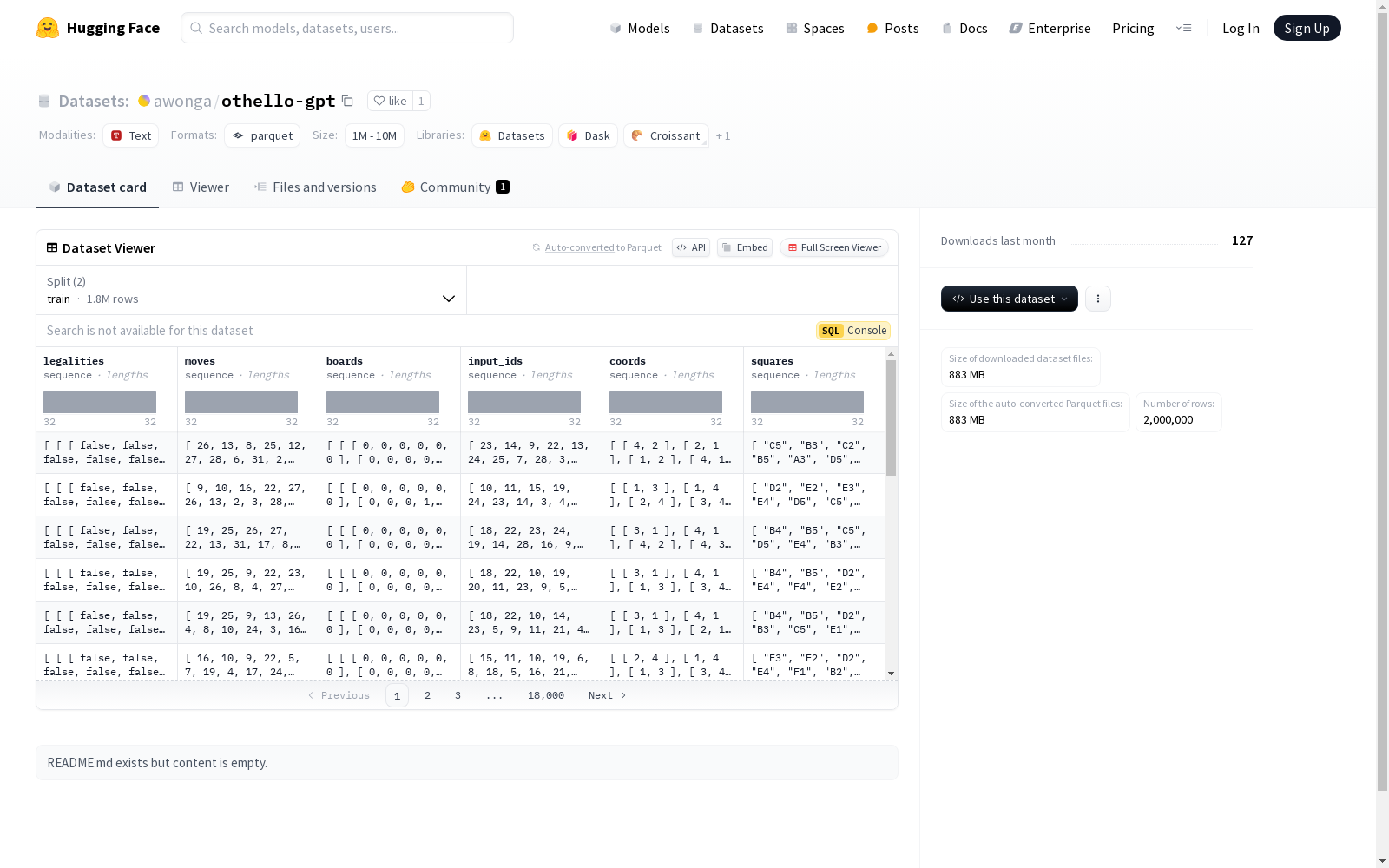
Task: Show the +1 additional libraries
Action: 723,136
